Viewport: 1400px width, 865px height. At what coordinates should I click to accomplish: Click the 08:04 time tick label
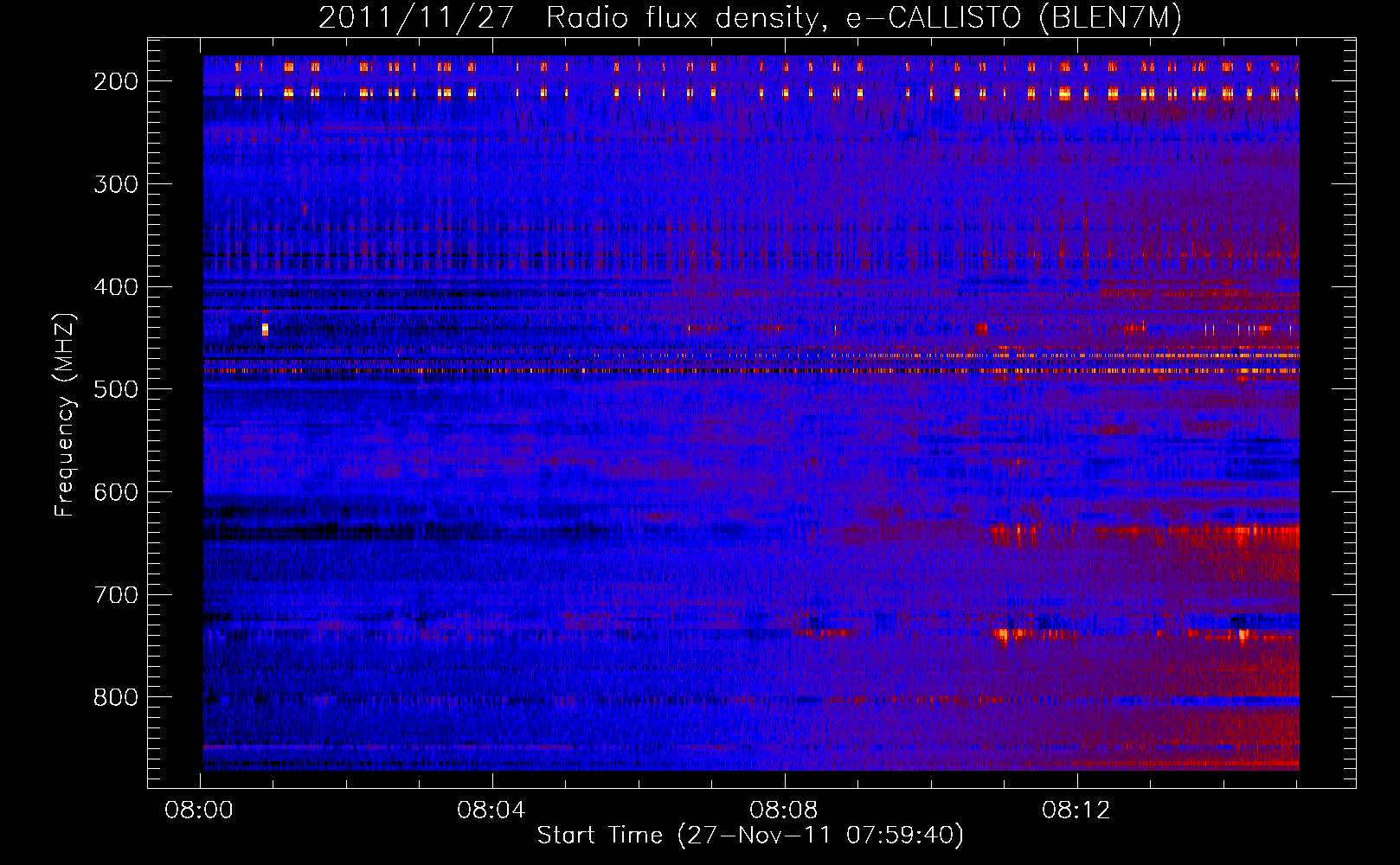coord(491,810)
